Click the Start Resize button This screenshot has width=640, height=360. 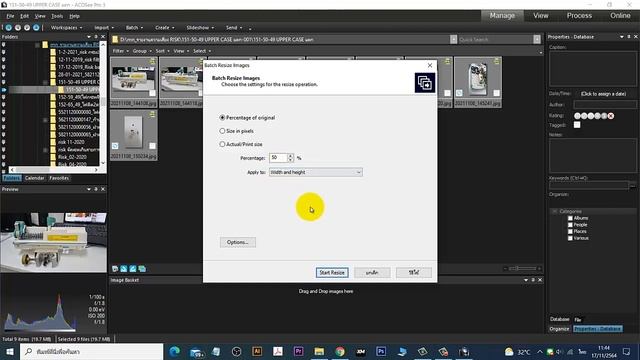pyautogui.click(x=332, y=272)
